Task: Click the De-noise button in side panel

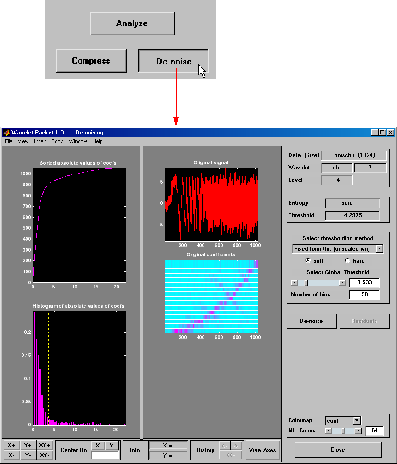Action: pos(311,321)
